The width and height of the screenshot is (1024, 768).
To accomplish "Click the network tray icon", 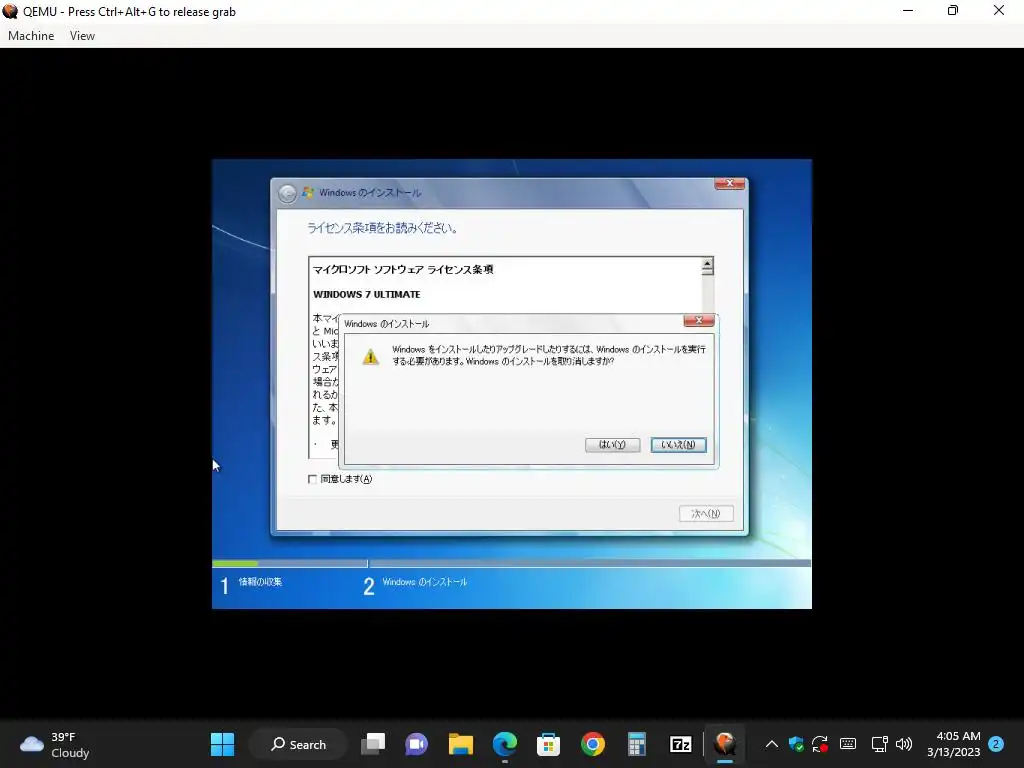I will (x=879, y=744).
